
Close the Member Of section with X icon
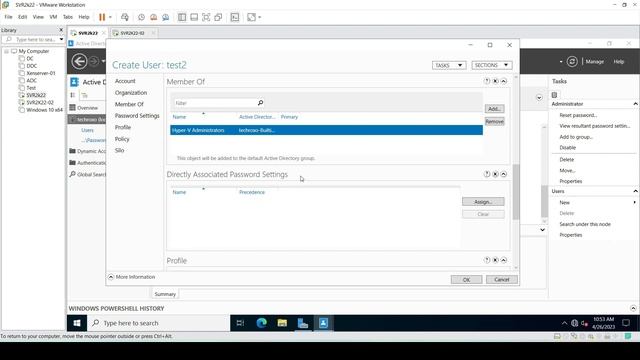click(496, 81)
